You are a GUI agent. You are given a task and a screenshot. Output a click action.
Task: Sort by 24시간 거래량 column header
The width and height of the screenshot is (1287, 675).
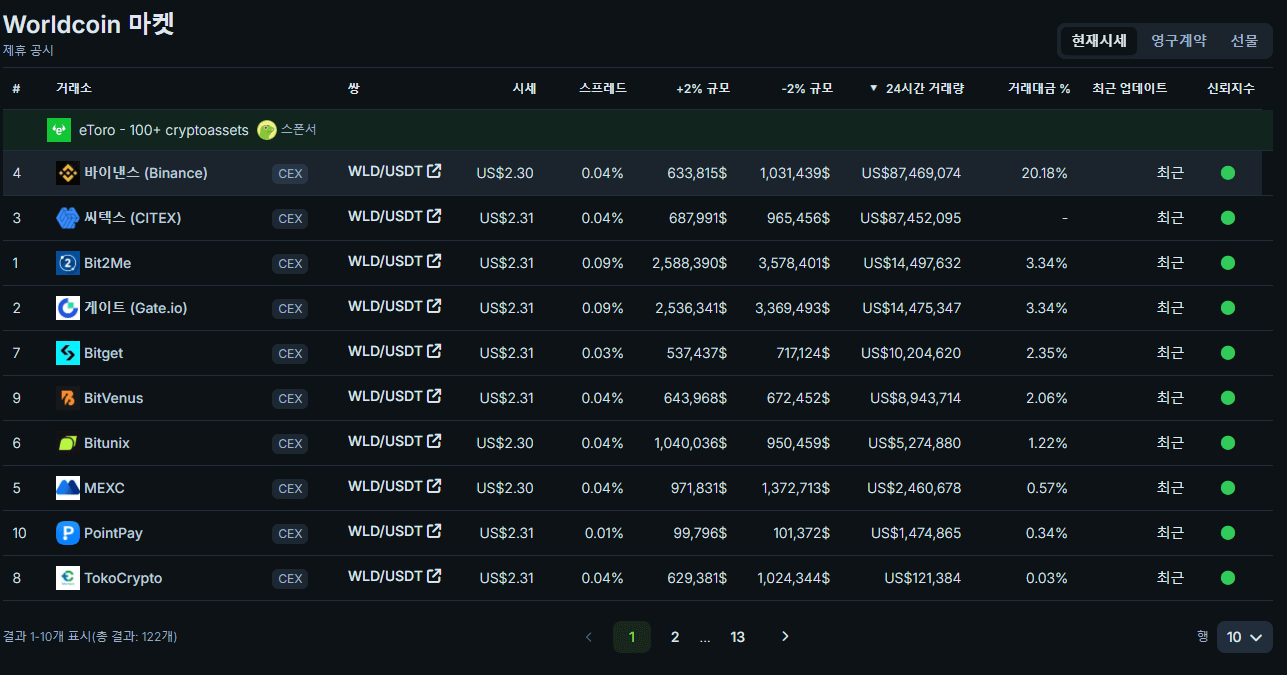(x=916, y=88)
